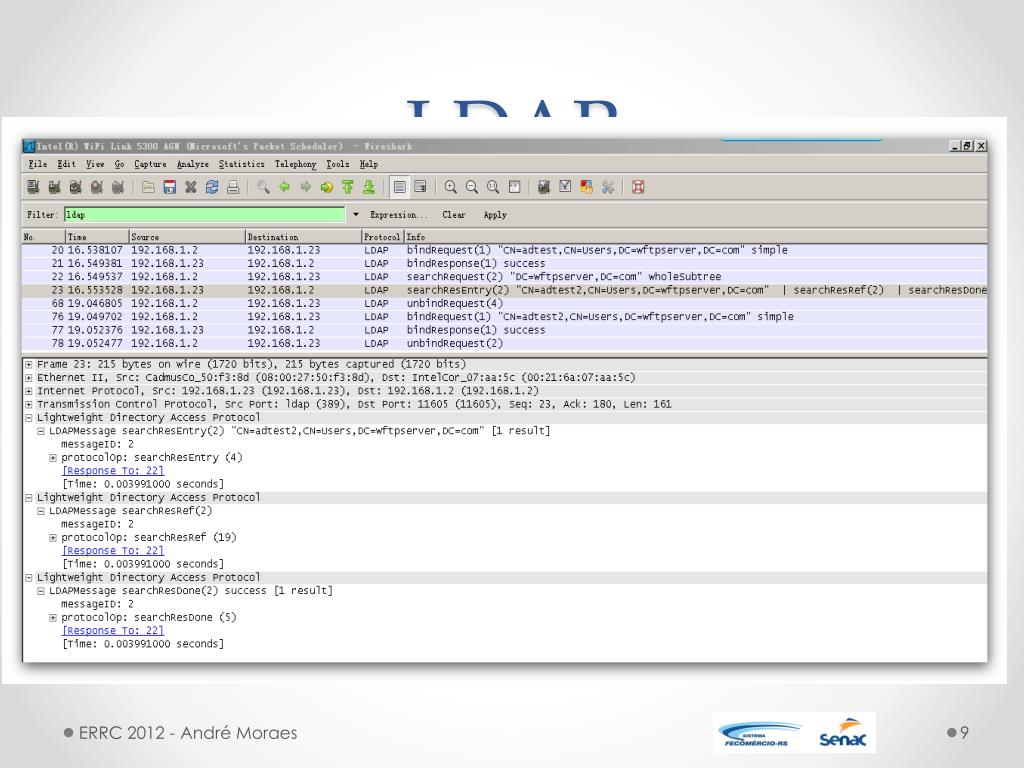
Task: Restart the running capture icon
Action: coord(118,187)
